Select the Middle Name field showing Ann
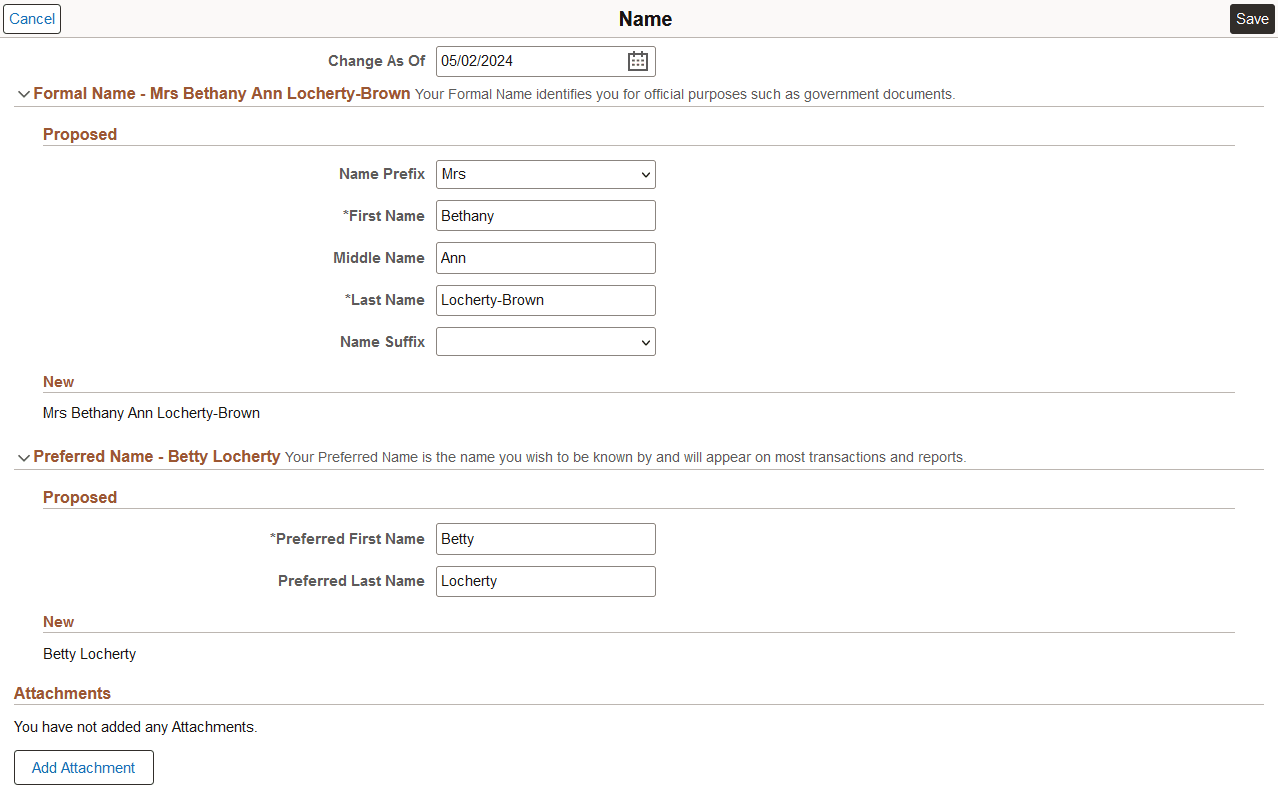 click(x=545, y=257)
